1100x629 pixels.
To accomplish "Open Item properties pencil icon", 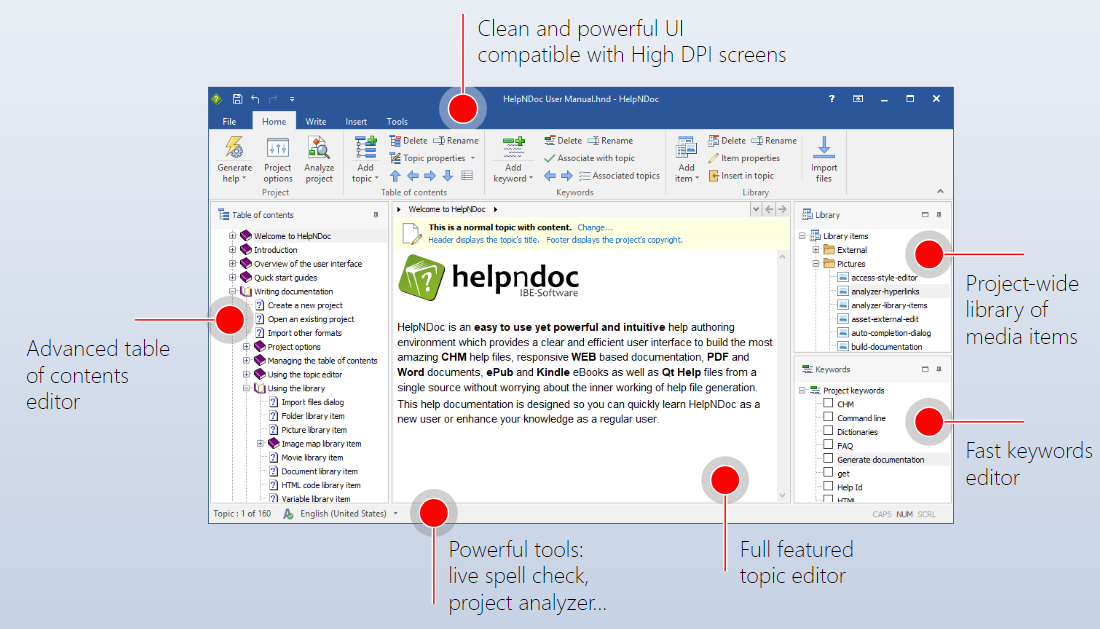I will (x=713, y=158).
